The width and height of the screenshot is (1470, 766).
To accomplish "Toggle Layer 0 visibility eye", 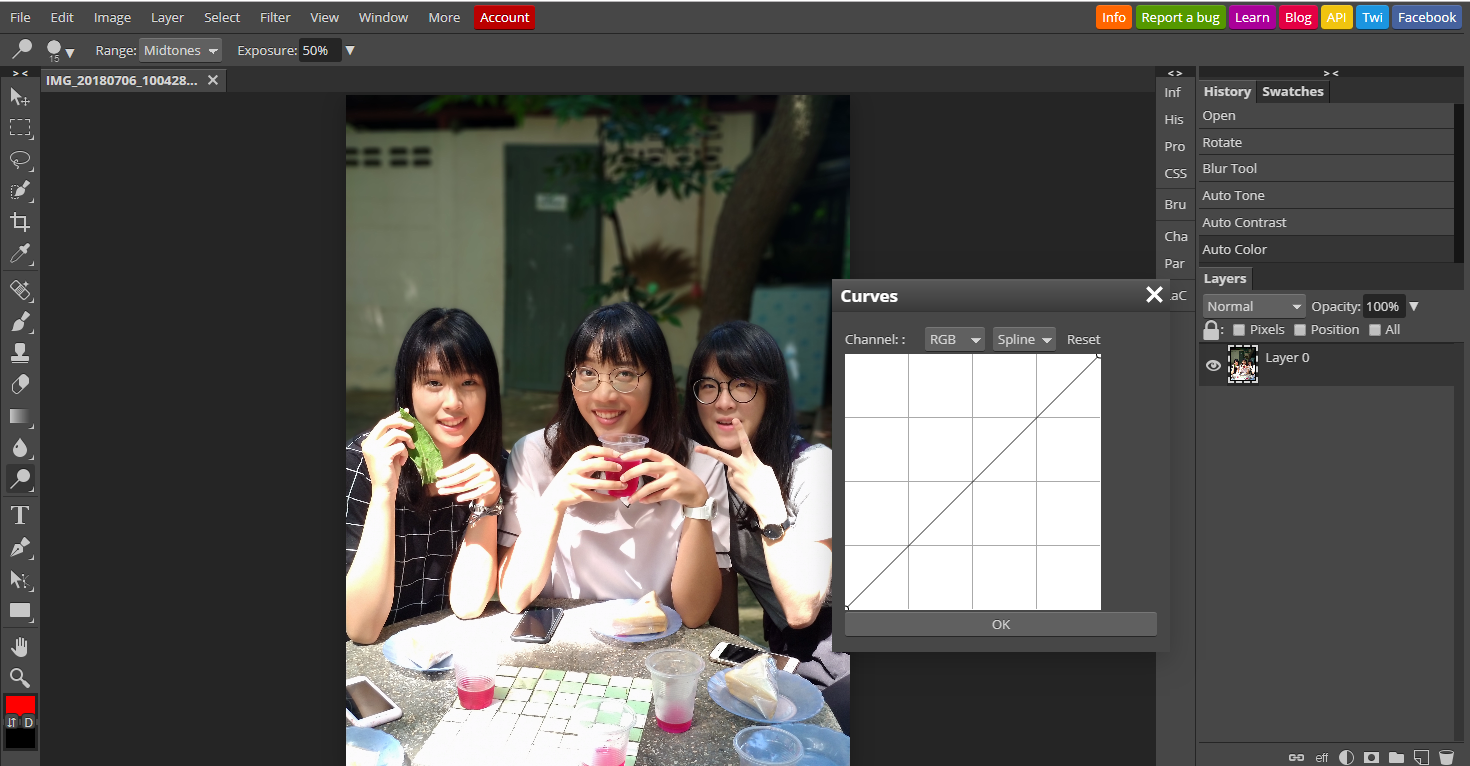I will click(1213, 366).
